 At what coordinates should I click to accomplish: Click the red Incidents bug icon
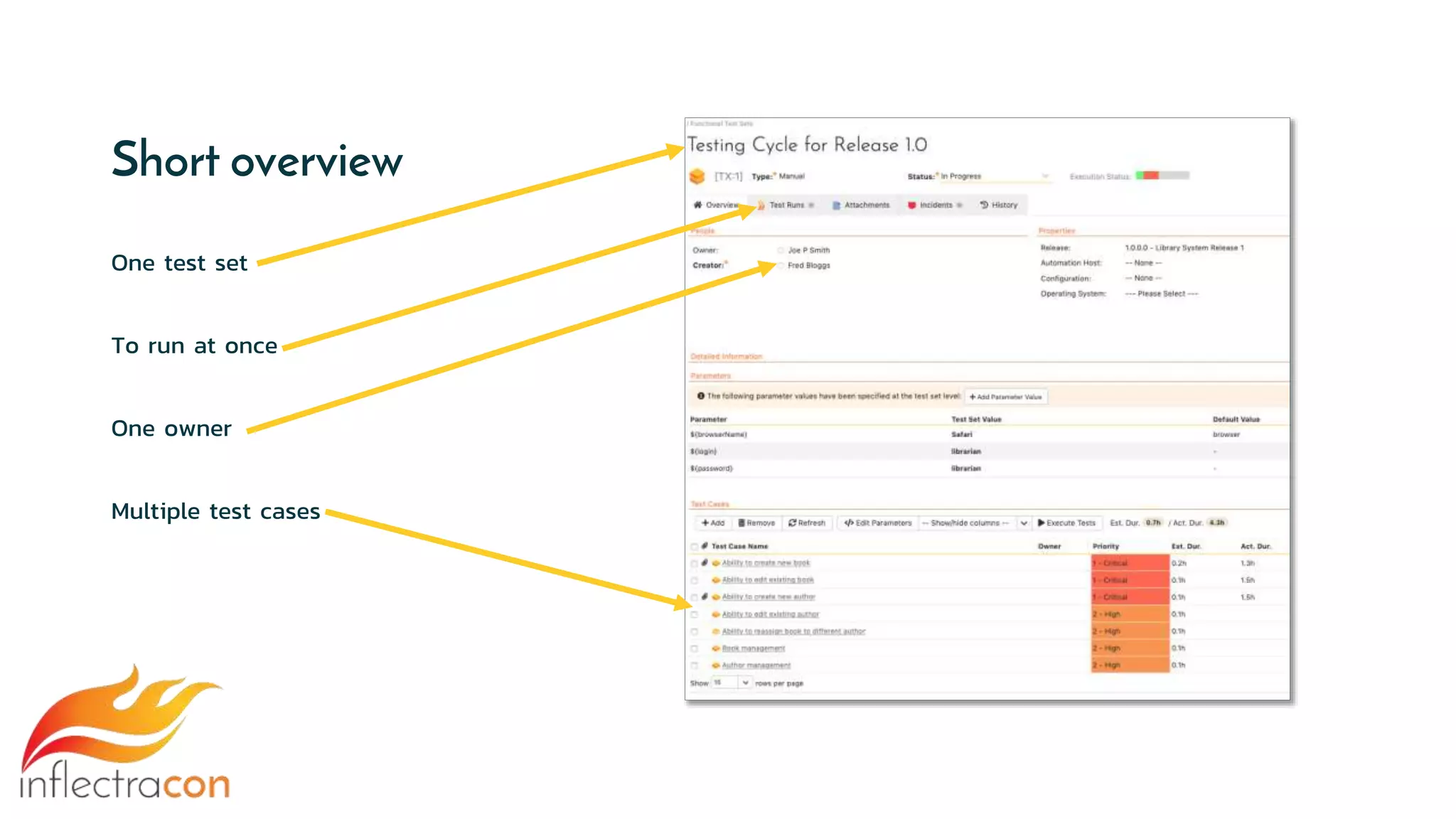911,205
